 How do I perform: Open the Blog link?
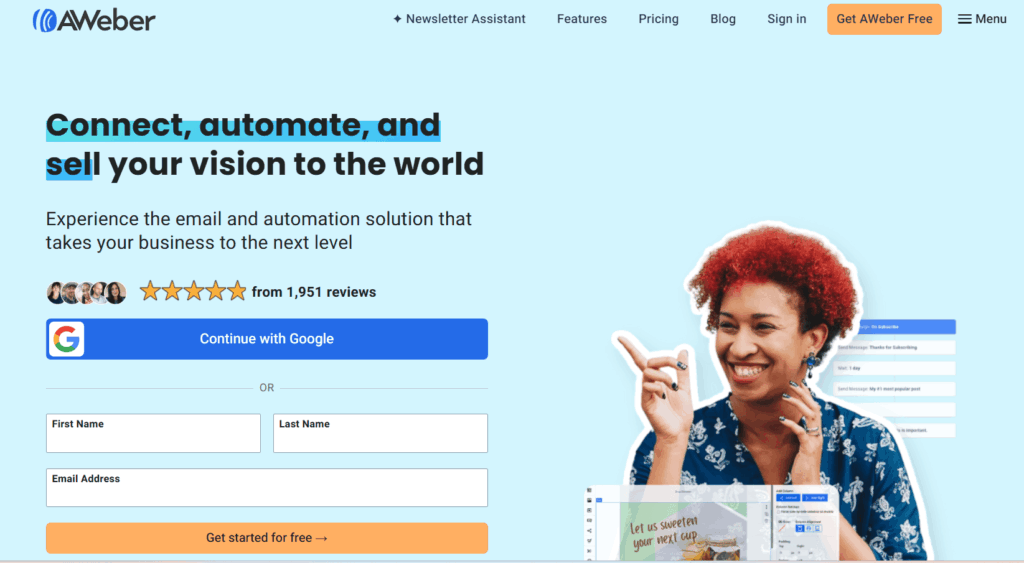723,19
